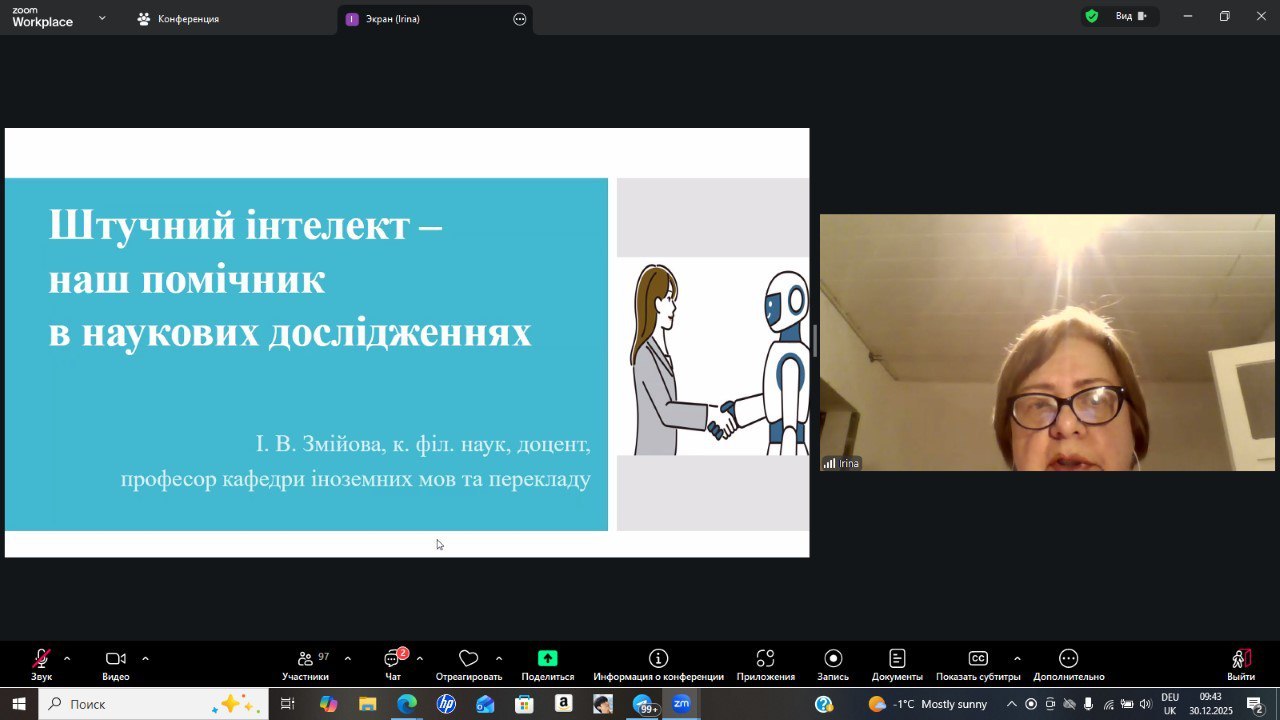Open Информация о конференции info icon
The image size is (1280, 720).
(658, 659)
